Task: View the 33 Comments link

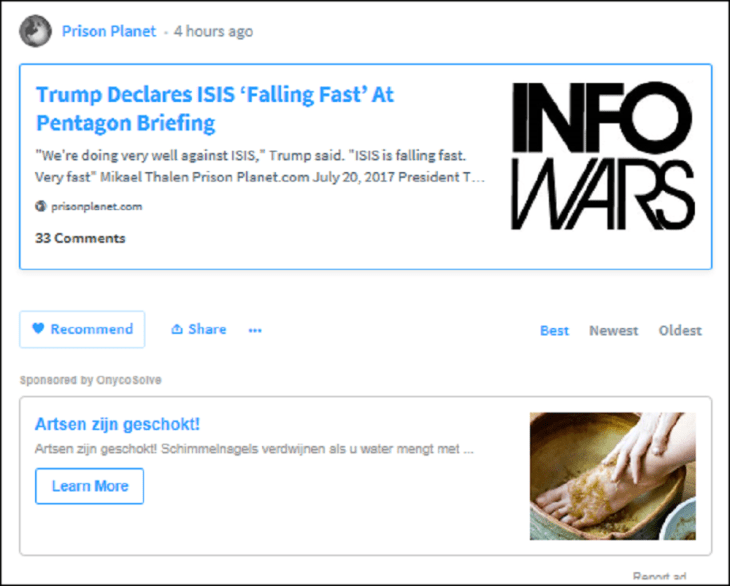Action: coord(80,238)
